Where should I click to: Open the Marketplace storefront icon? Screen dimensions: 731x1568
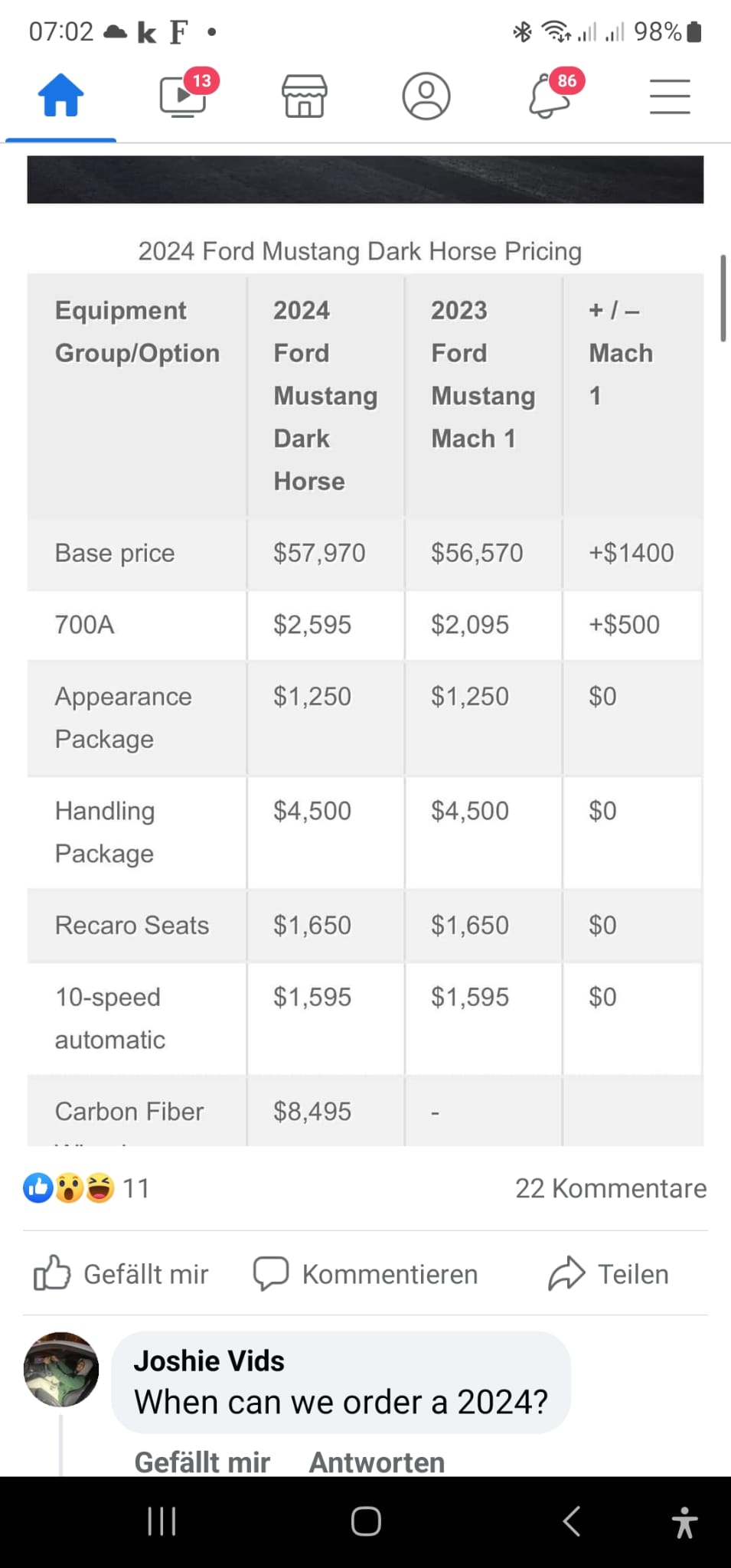click(305, 96)
